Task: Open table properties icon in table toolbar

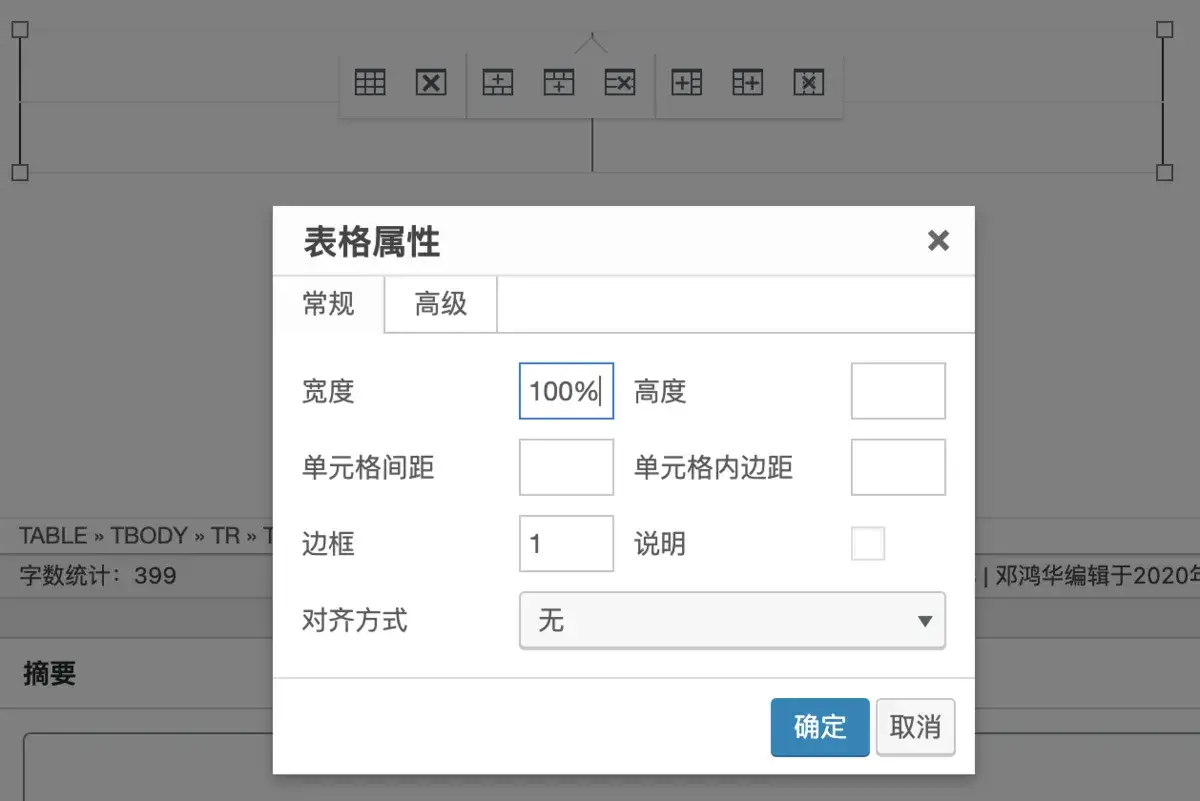Action: [x=370, y=83]
